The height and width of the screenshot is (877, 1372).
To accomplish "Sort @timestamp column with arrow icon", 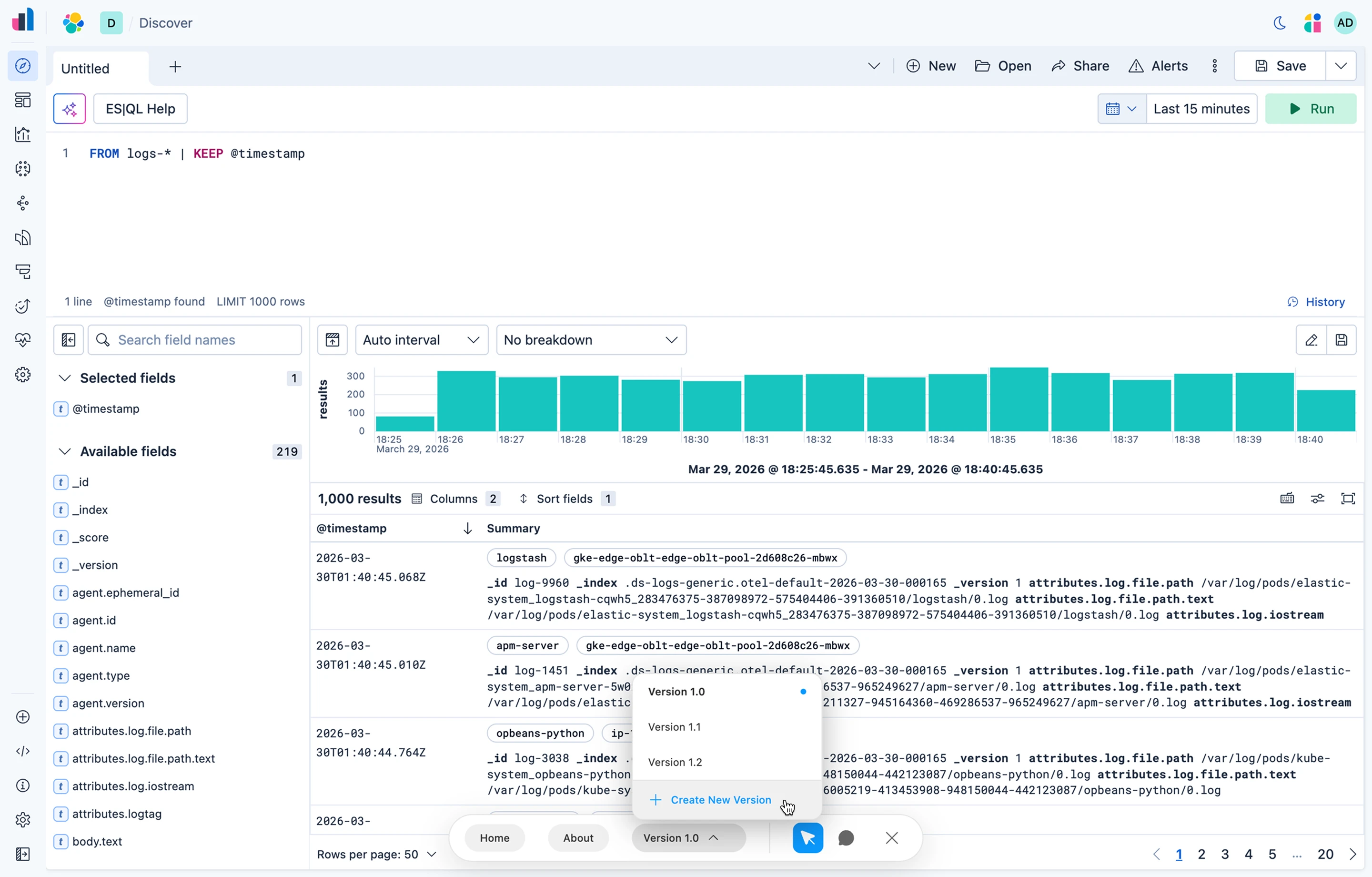I will click(467, 529).
